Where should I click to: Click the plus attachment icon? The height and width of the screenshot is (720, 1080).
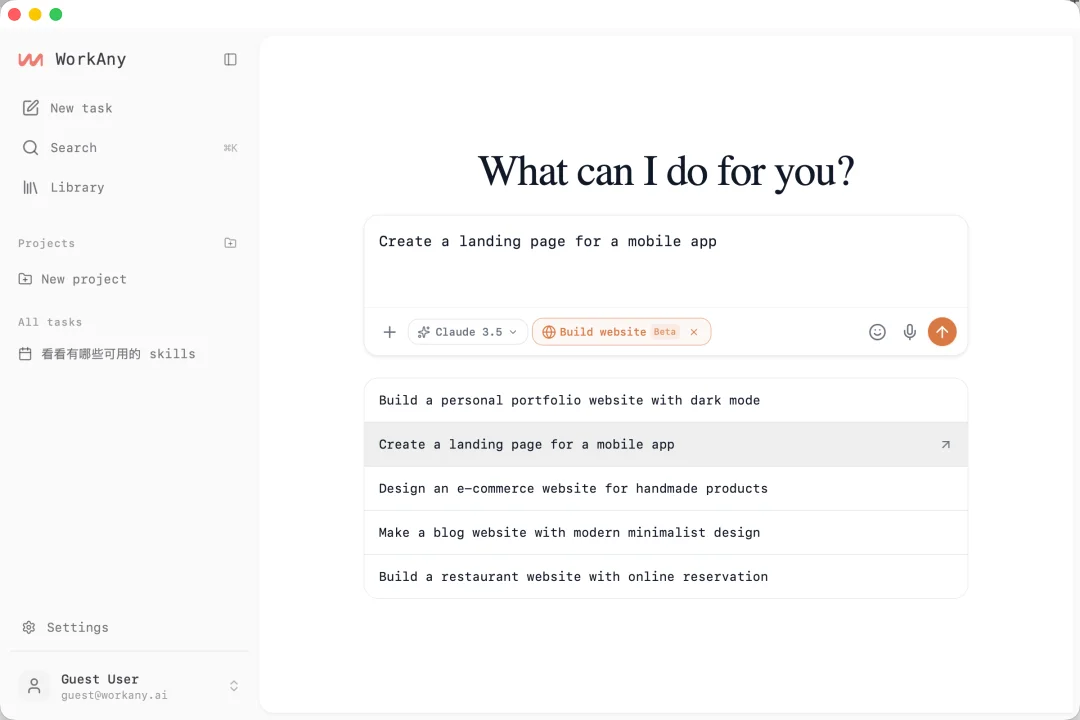click(x=390, y=332)
